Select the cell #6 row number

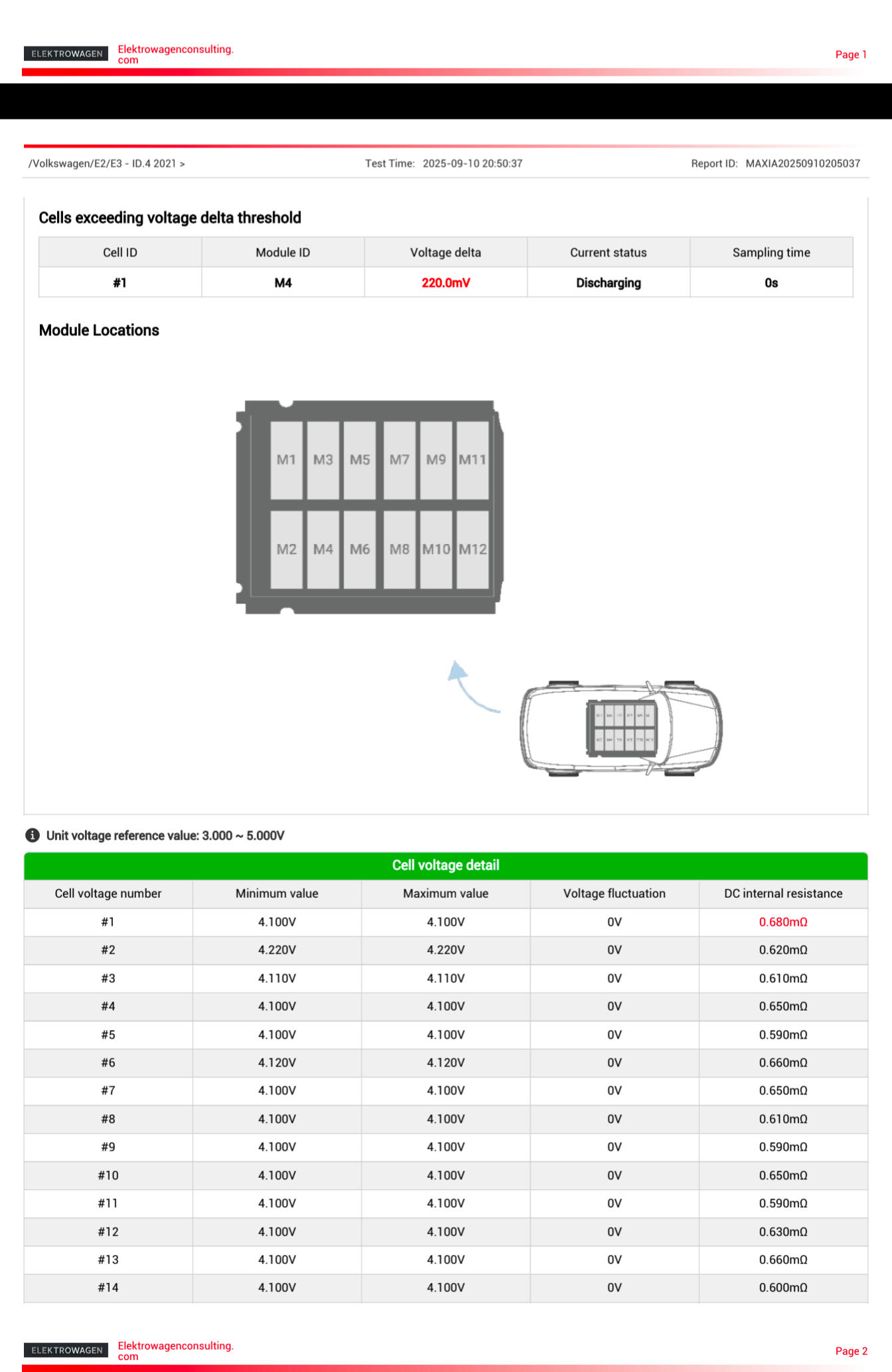(108, 1063)
